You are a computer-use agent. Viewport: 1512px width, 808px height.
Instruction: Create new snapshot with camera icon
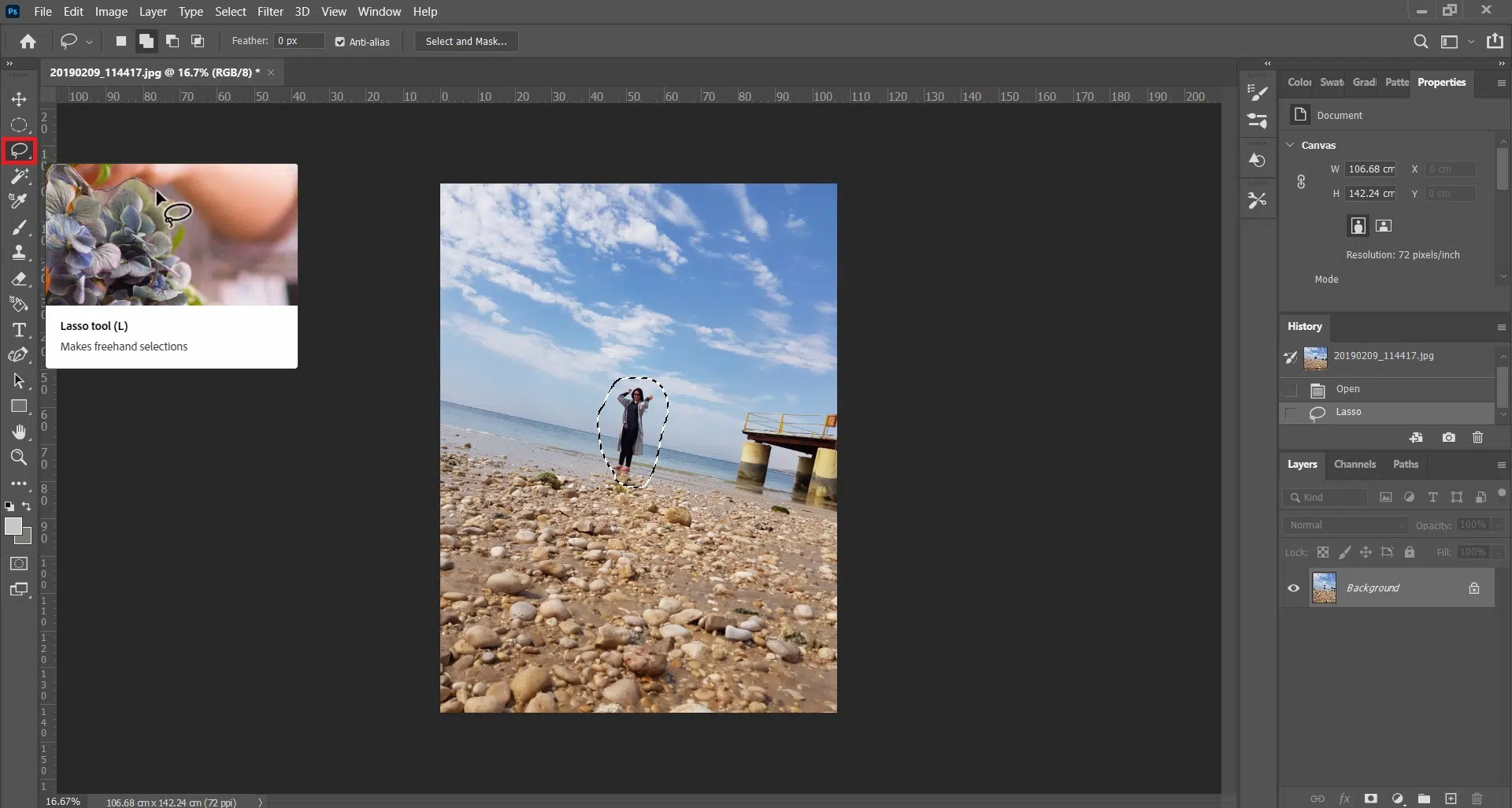[1448, 438]
